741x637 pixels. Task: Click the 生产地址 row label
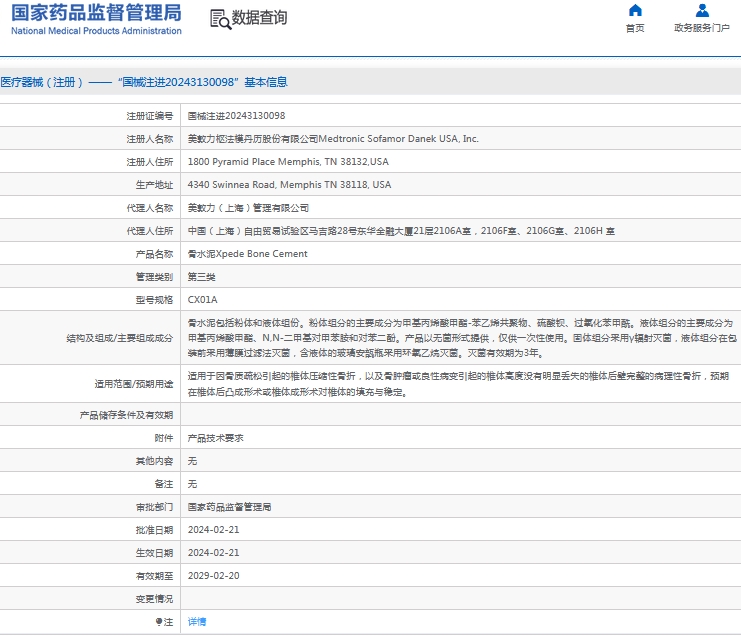(154, 185)
